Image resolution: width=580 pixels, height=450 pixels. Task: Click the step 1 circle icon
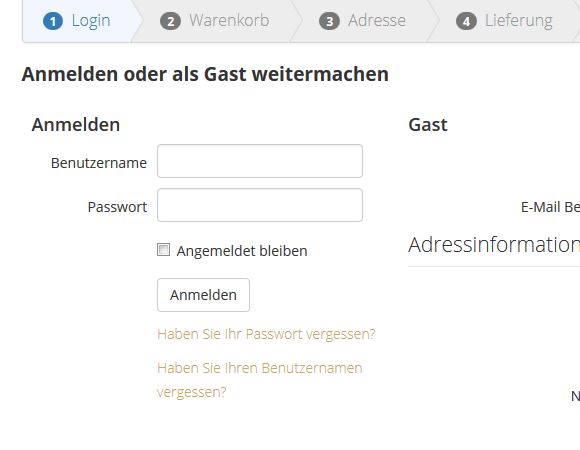coord(53,21)
